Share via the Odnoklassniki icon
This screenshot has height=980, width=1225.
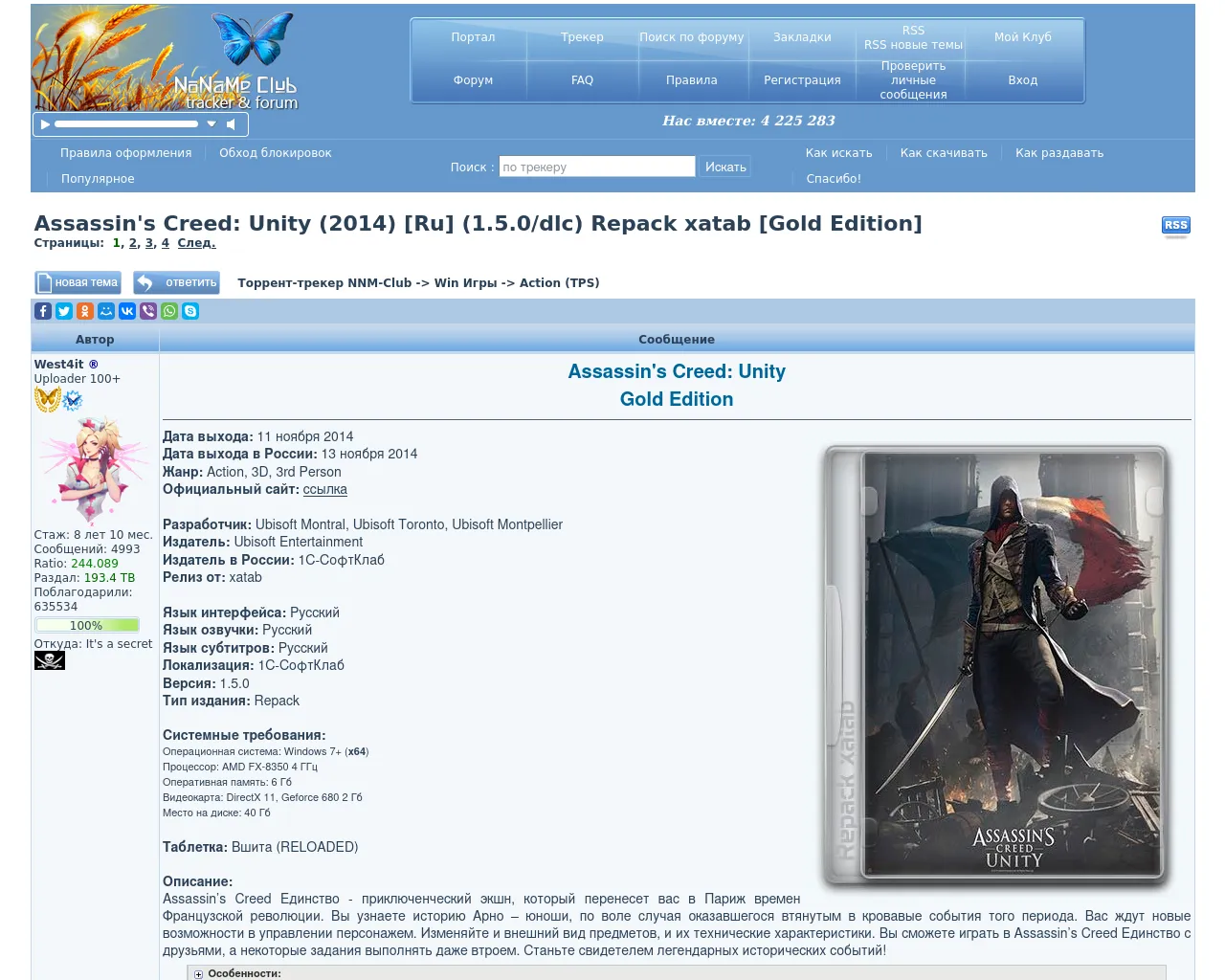85,311
